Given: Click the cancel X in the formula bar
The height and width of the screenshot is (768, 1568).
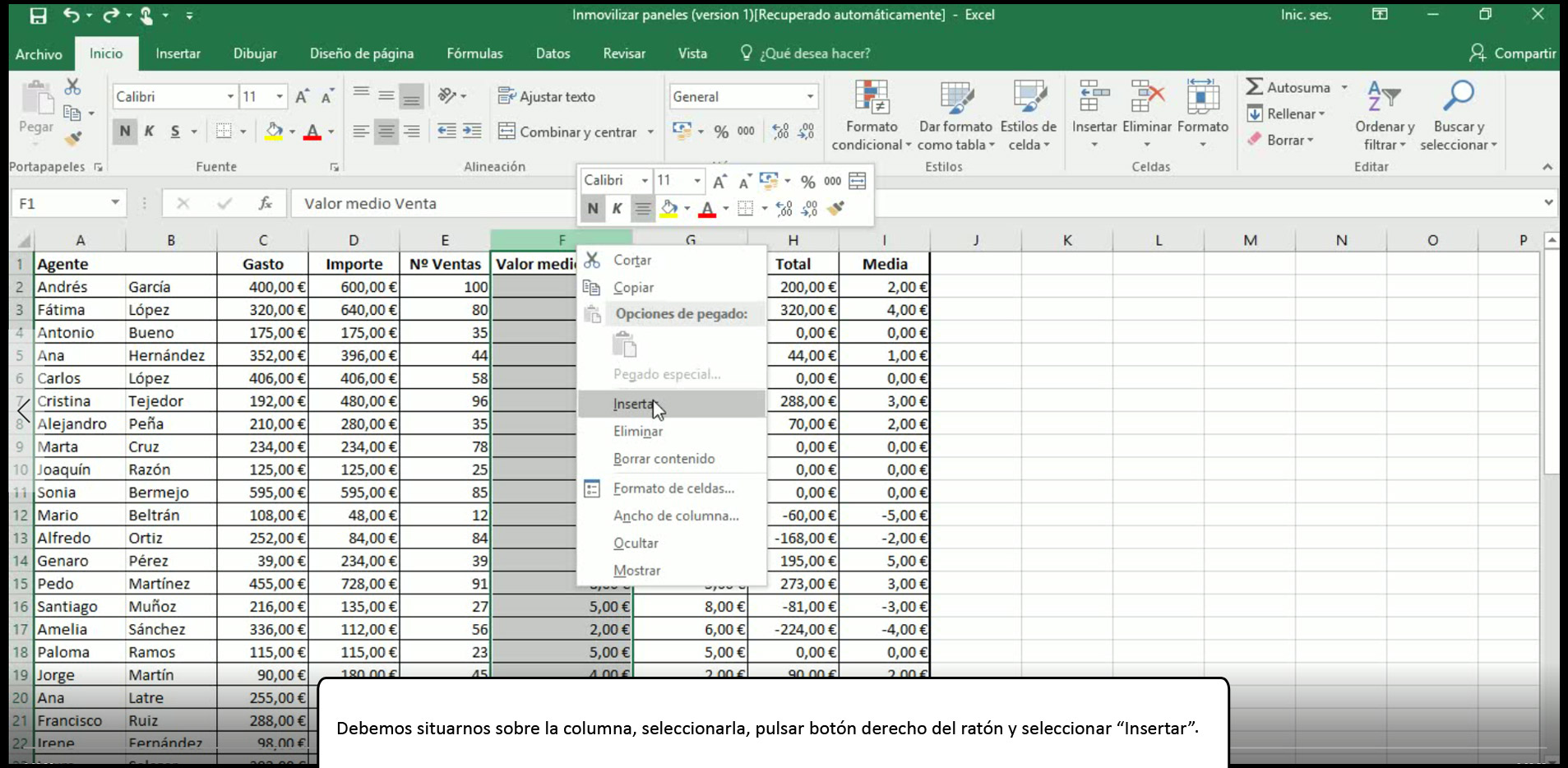Looking at the screenshot, I should (x=183, y=203).
